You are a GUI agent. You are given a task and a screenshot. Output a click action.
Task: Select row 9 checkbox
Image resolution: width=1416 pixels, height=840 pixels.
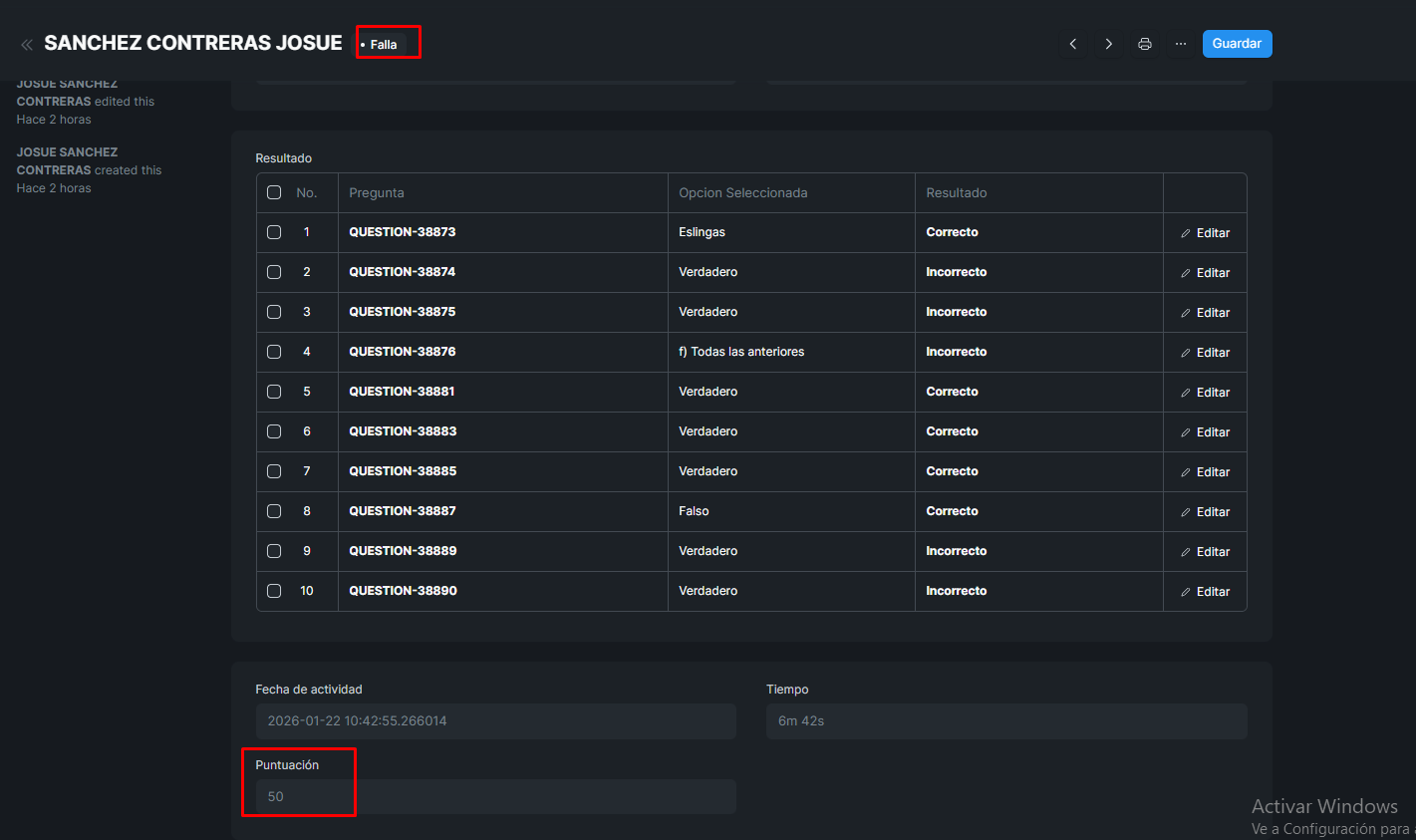[274, 551]
